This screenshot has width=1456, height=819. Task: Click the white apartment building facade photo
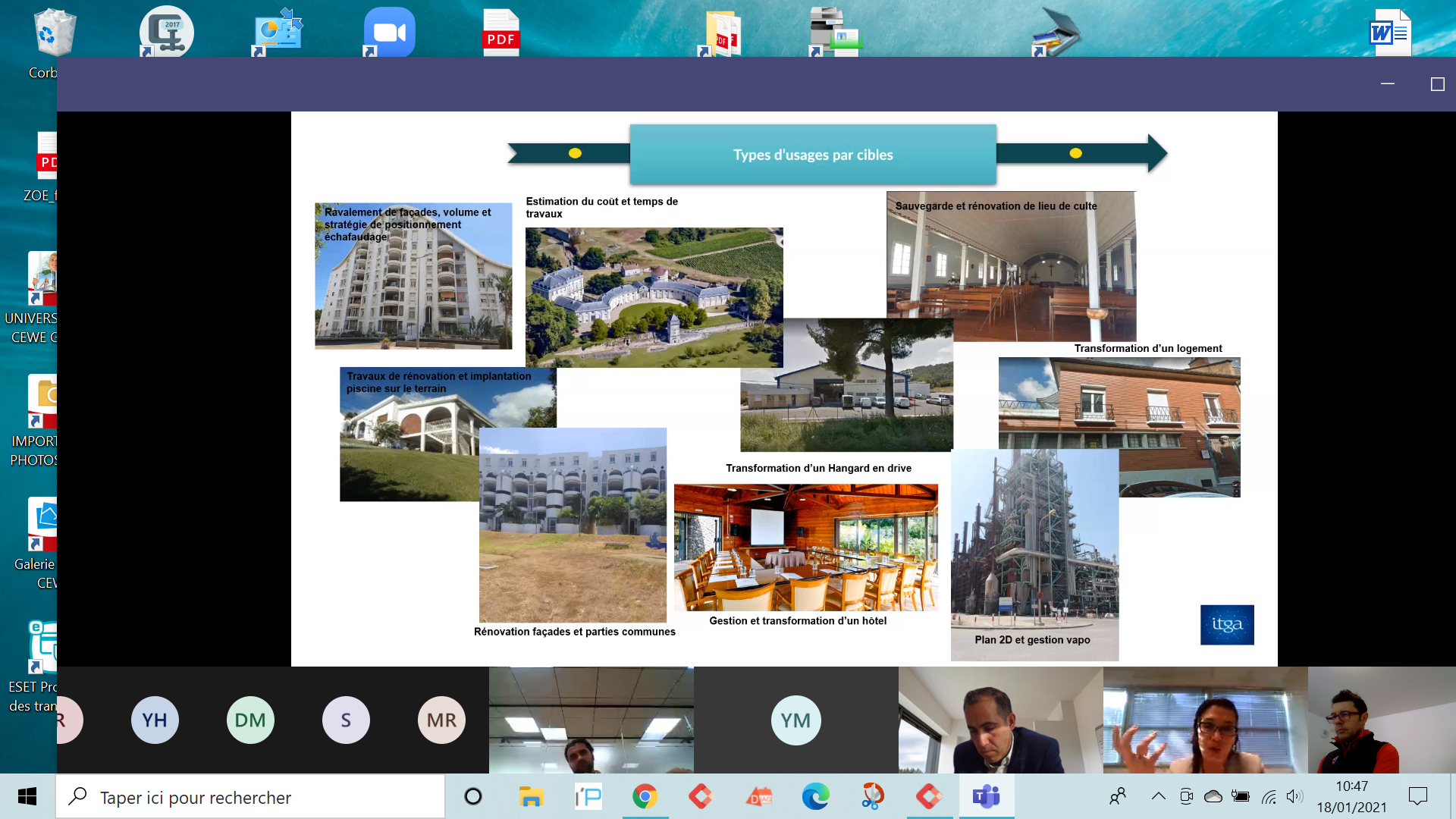[x=413, y=276]
